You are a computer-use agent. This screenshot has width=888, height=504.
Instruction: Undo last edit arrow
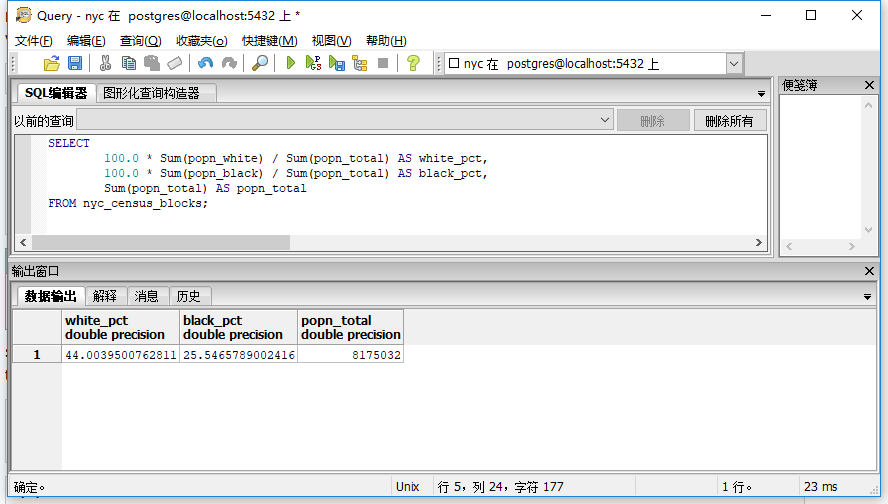click(206, 63)
